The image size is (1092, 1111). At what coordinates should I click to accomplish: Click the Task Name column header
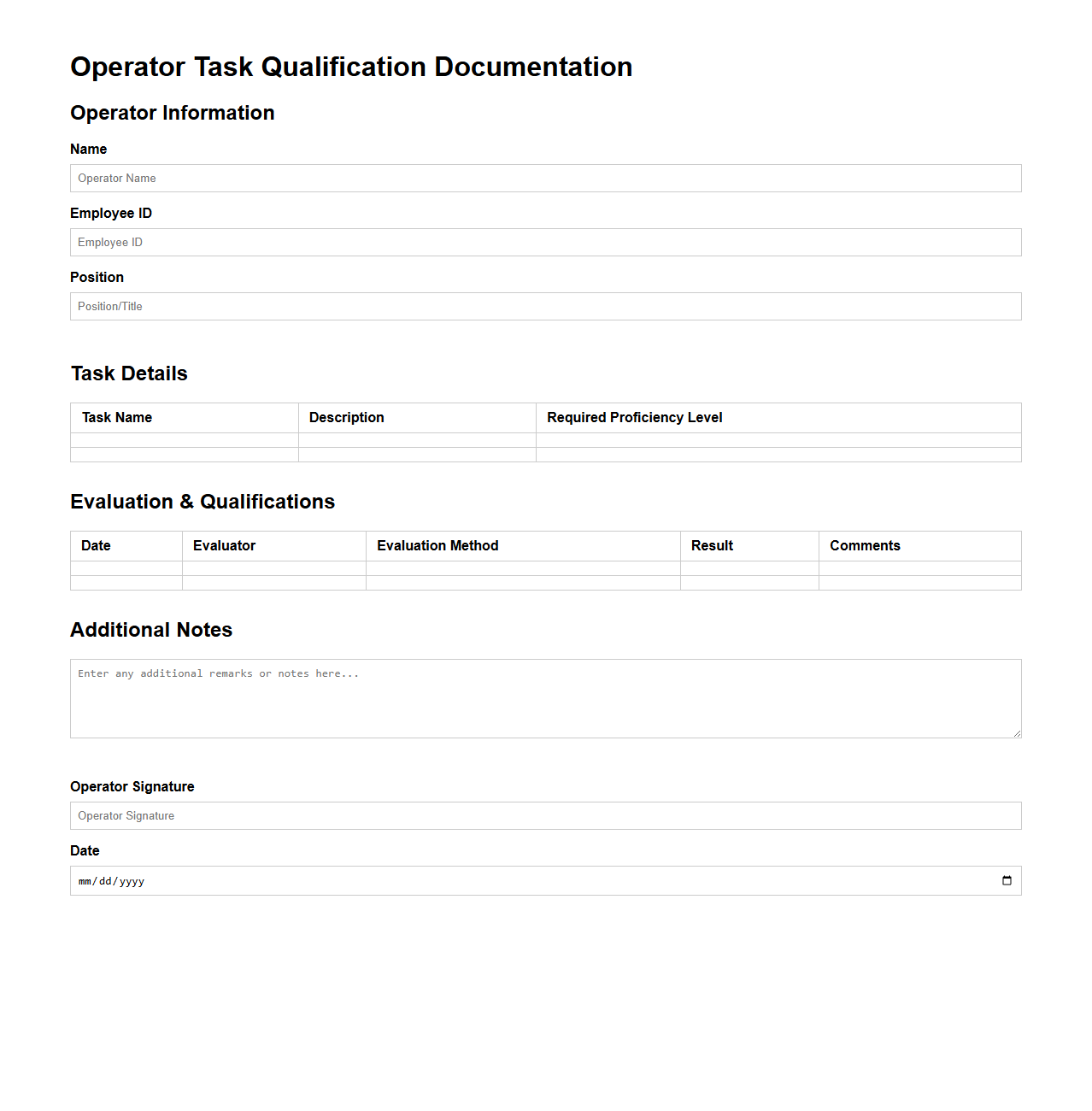(x=116, y=417)
